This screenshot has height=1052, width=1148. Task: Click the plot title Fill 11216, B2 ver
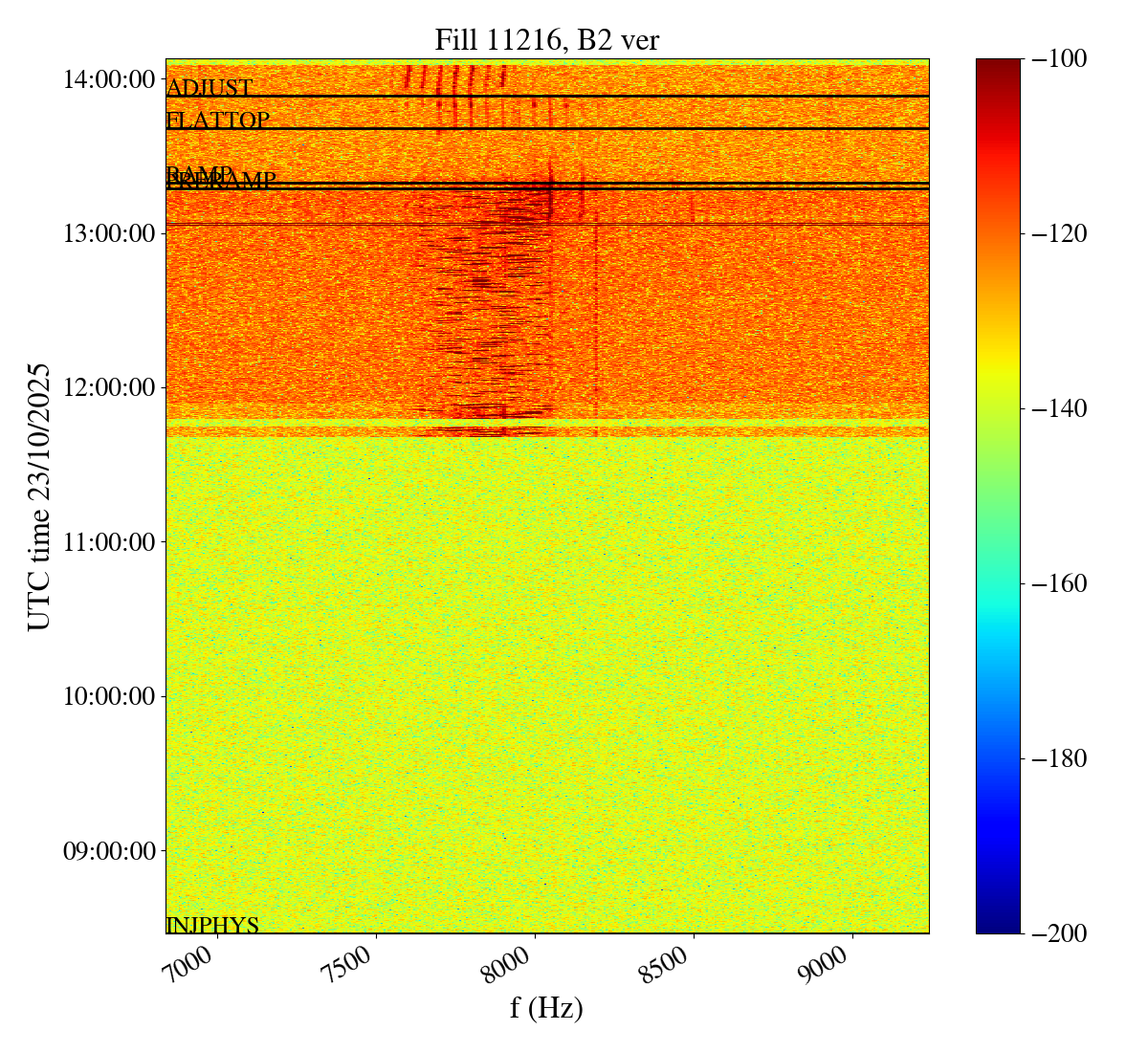546,39
